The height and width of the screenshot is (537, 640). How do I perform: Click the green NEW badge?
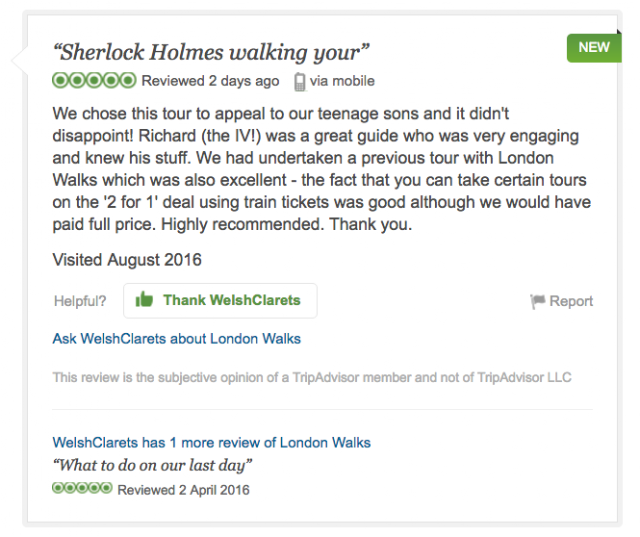point(593,47)
